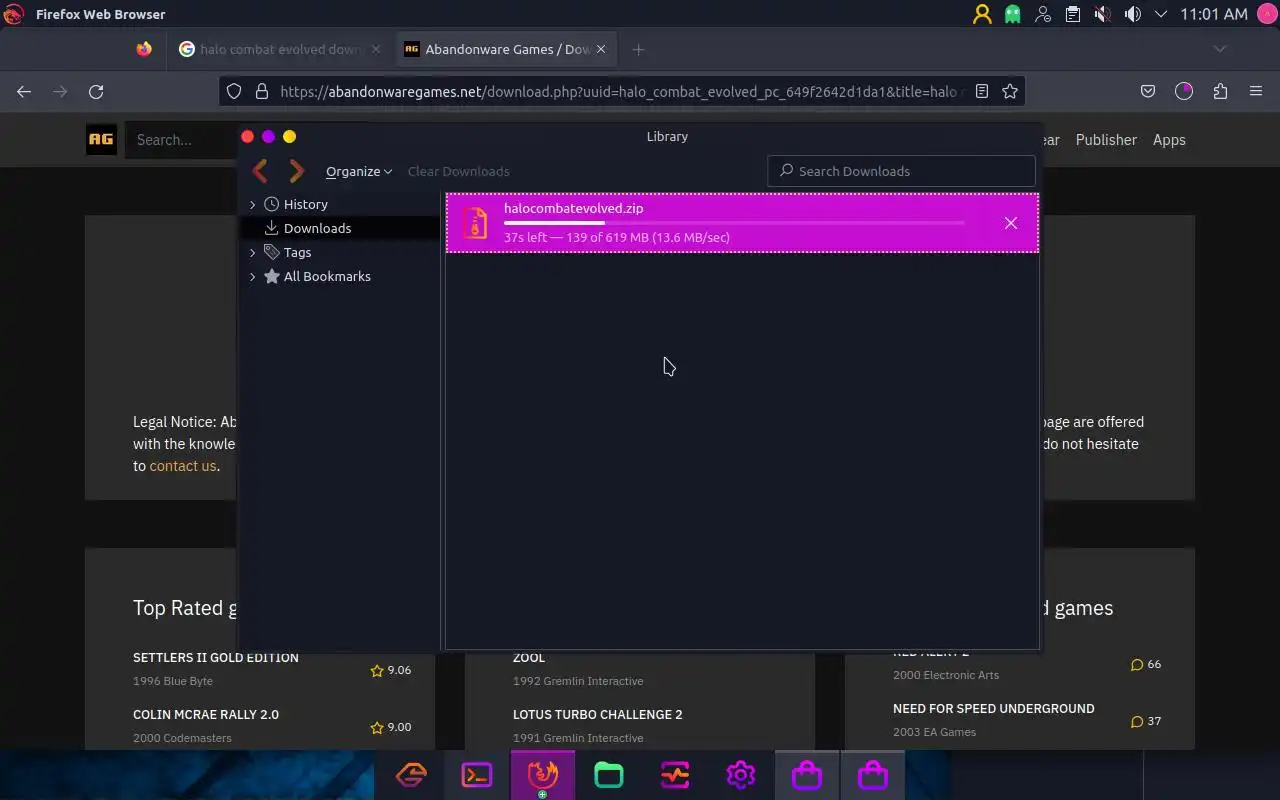
Task: Click the Firefox icon in the dock
Action: tap(543, 775)
